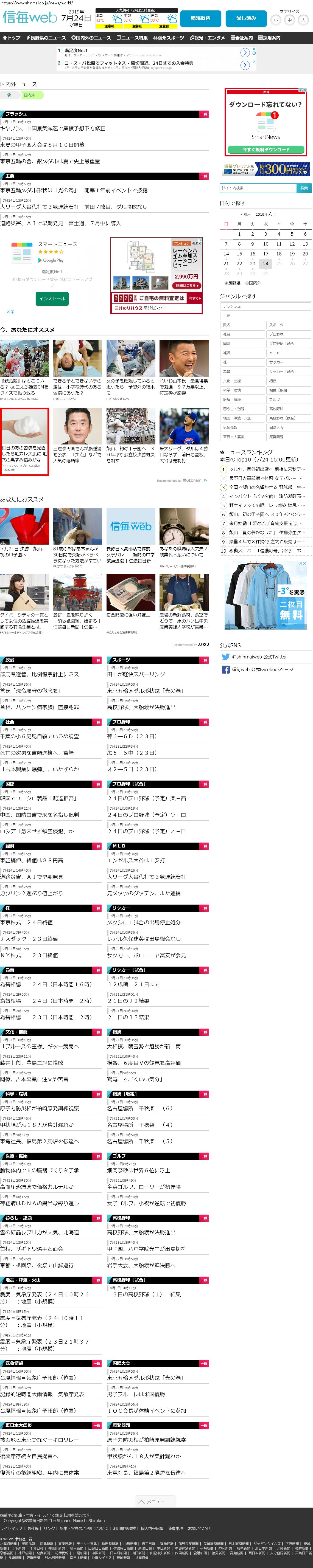Open 一覧 list button for スポーツ section

pos(204,660)
